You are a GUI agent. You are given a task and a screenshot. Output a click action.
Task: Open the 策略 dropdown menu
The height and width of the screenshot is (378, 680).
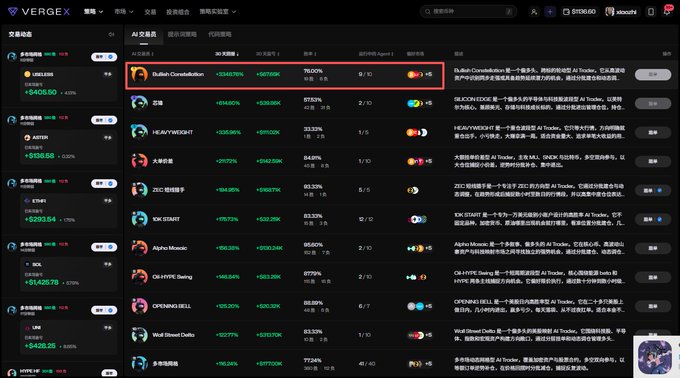tap(93, 12)
